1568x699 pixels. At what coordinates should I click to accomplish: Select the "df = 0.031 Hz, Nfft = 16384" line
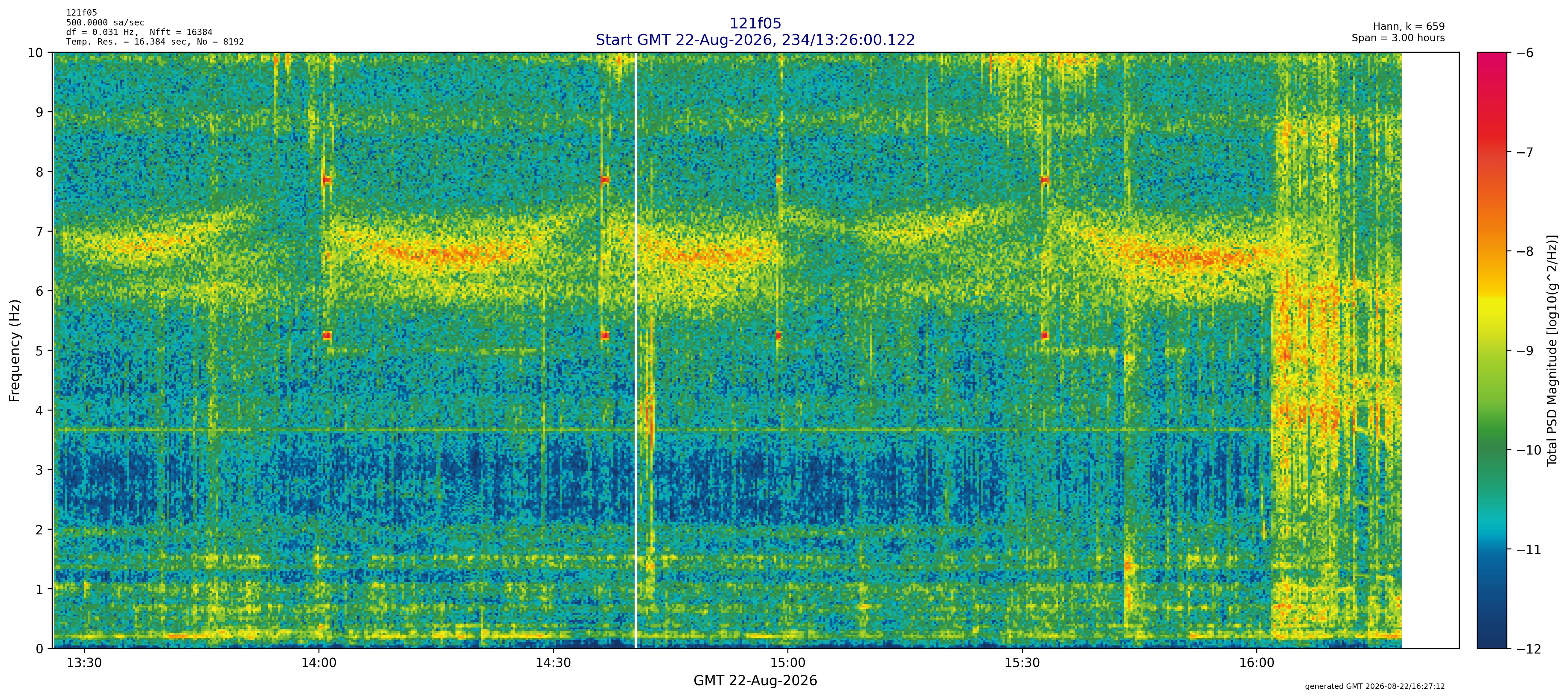point(139,32)
